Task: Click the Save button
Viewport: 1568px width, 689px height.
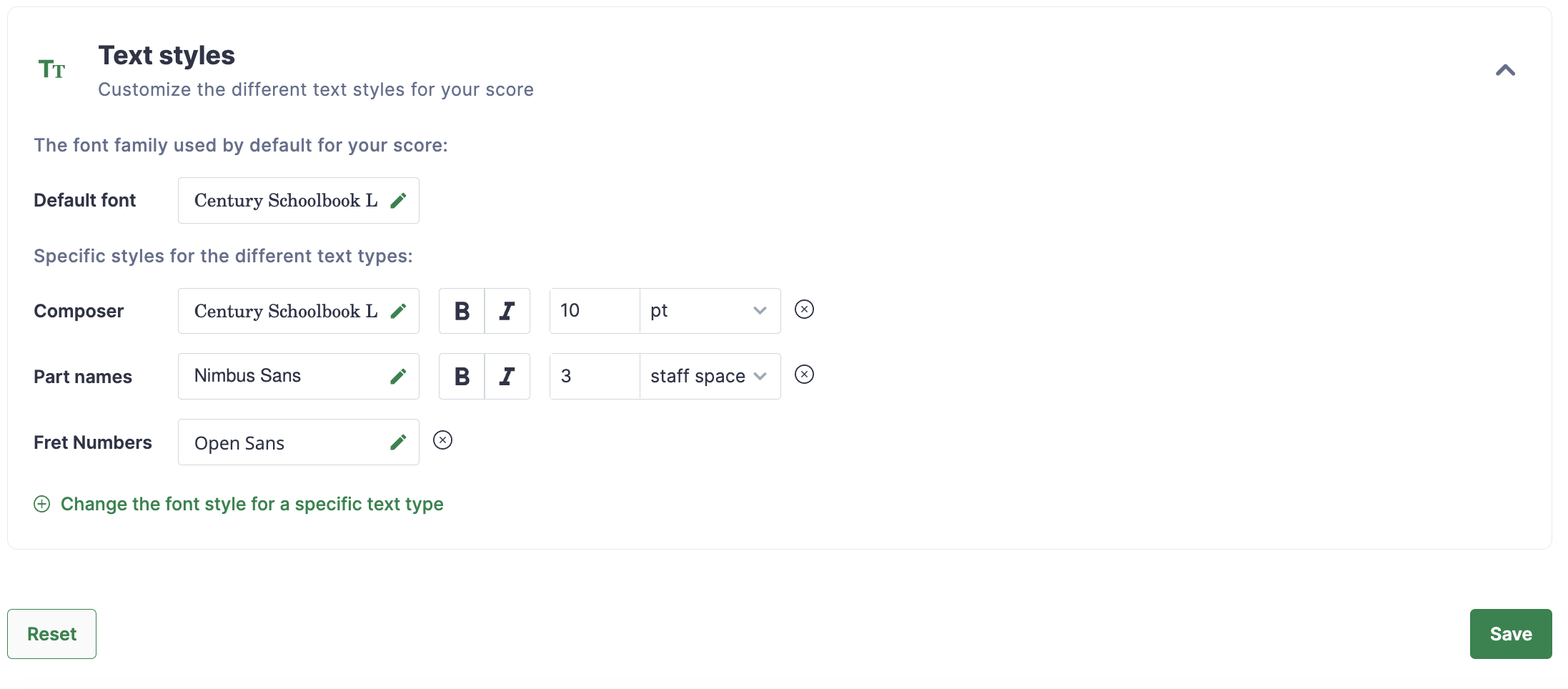Action: [1511, 634]
